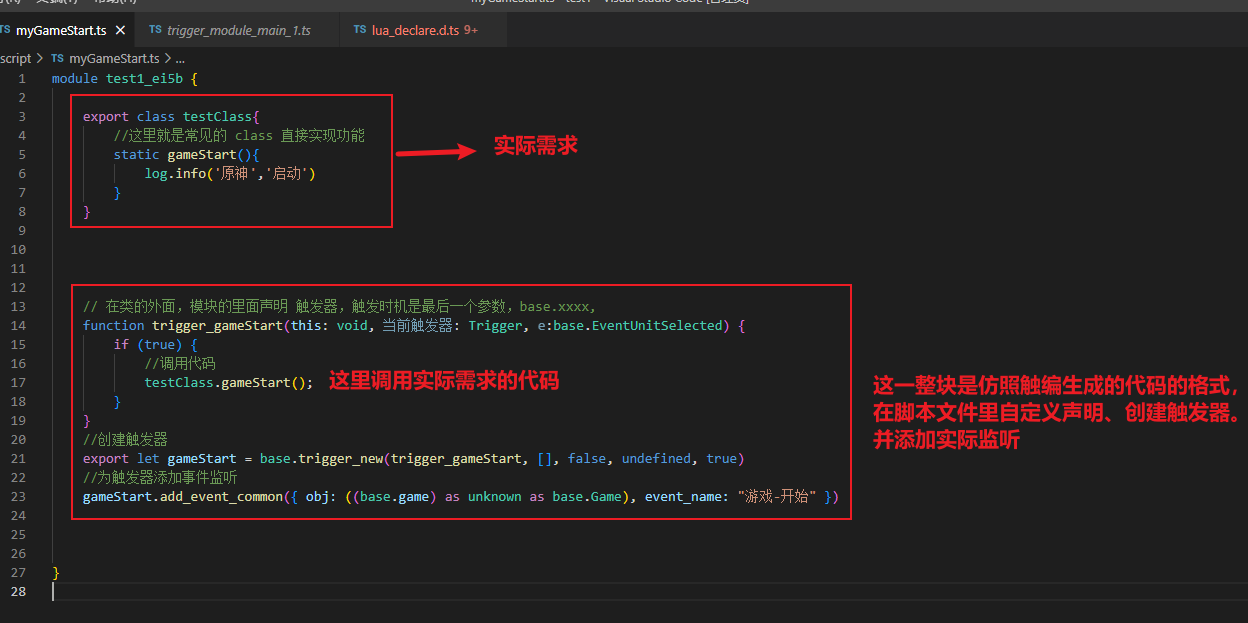The image size is (1248, 623).
Task: Expand the breadcrumb ellipsis symbol list
Action: (x=180, y=58)
